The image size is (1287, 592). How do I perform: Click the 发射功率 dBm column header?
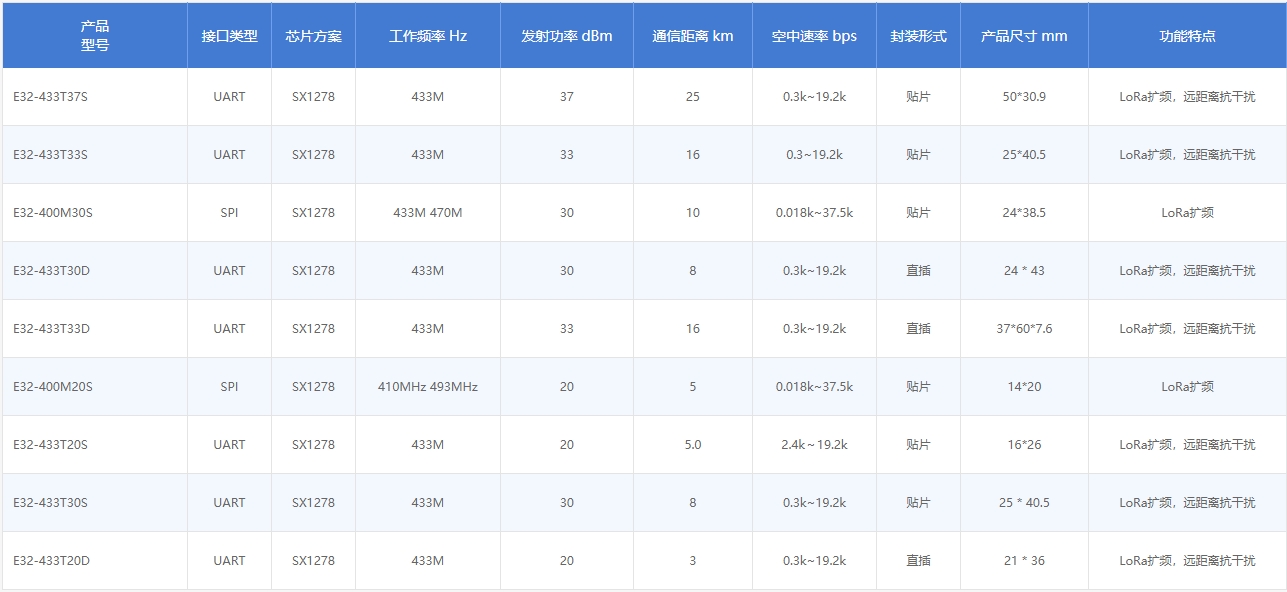tap(567, 35)
